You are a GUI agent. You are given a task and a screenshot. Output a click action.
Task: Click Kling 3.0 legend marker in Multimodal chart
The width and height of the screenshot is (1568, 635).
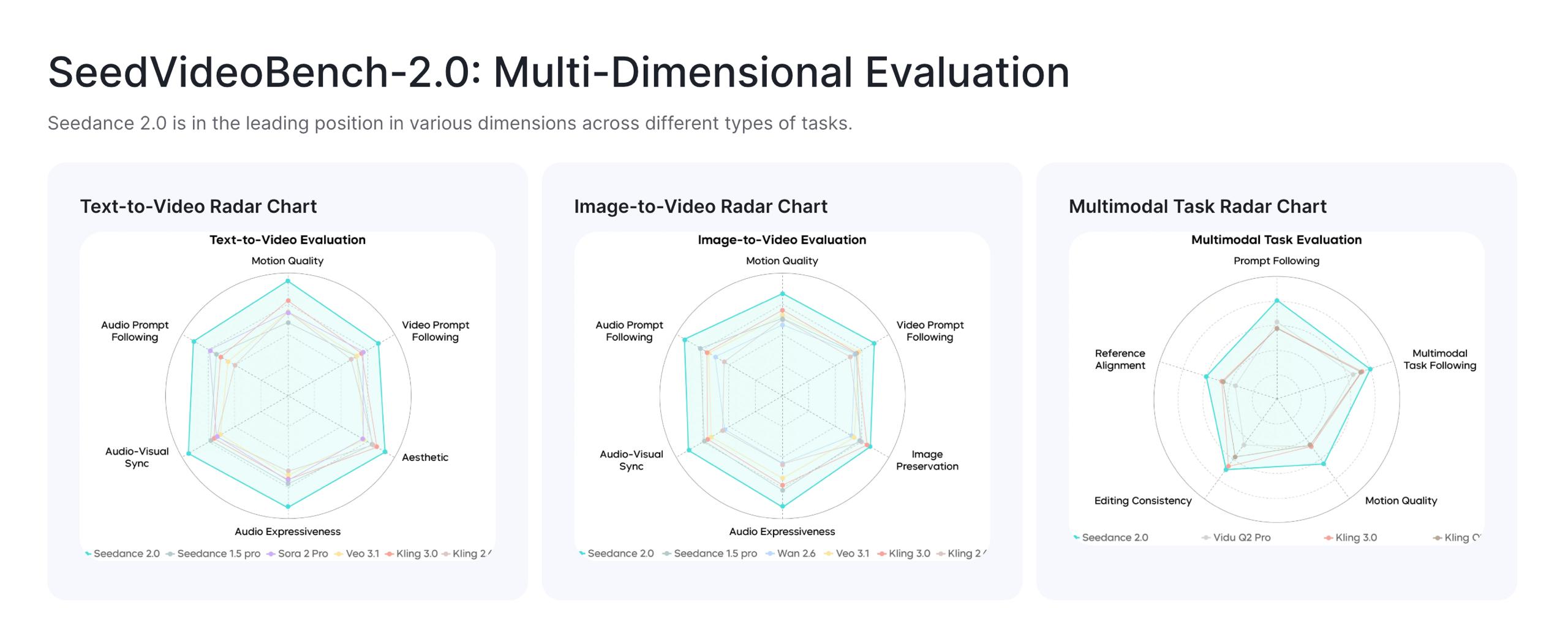click(1329, 538)
